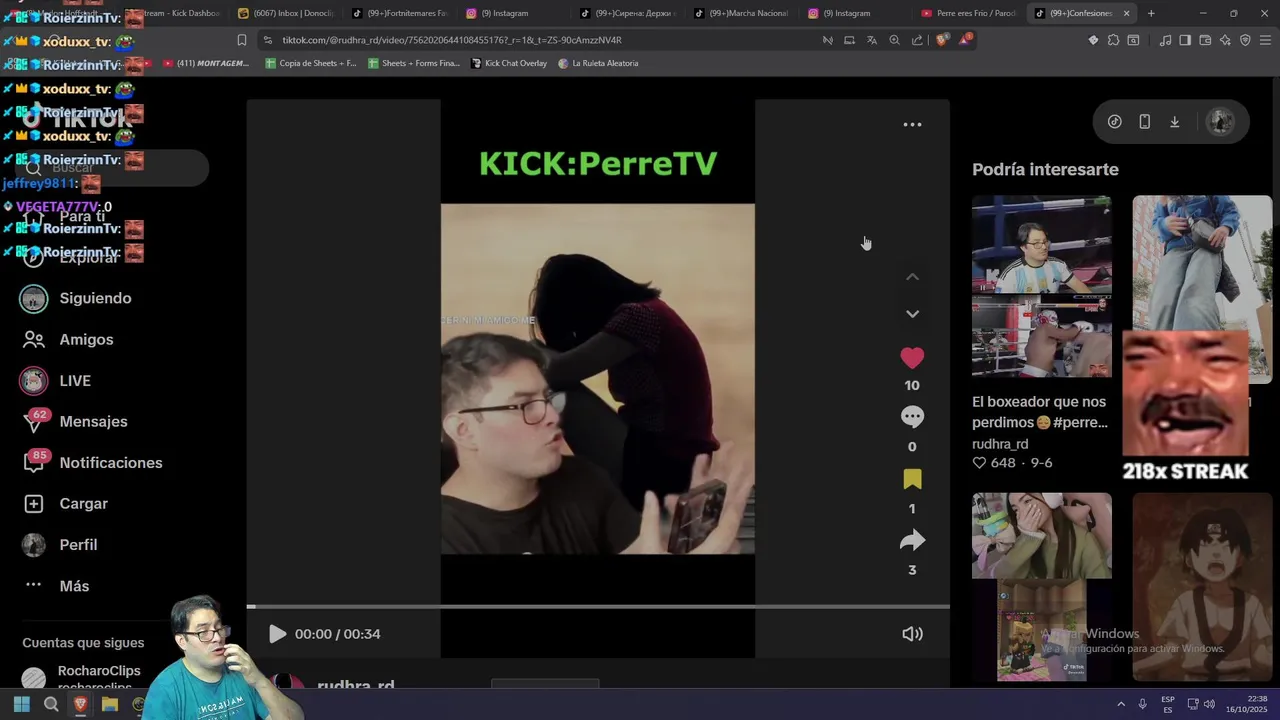
Task: Open the three-dots video options menu
Action: click(912, 125)
